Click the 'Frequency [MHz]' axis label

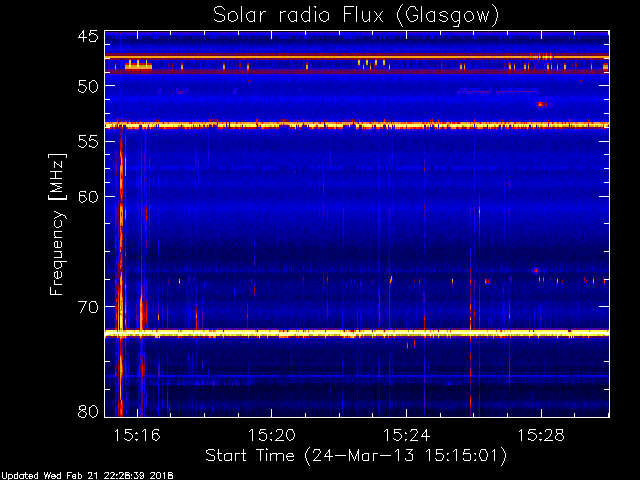click(x=57, y=224)
